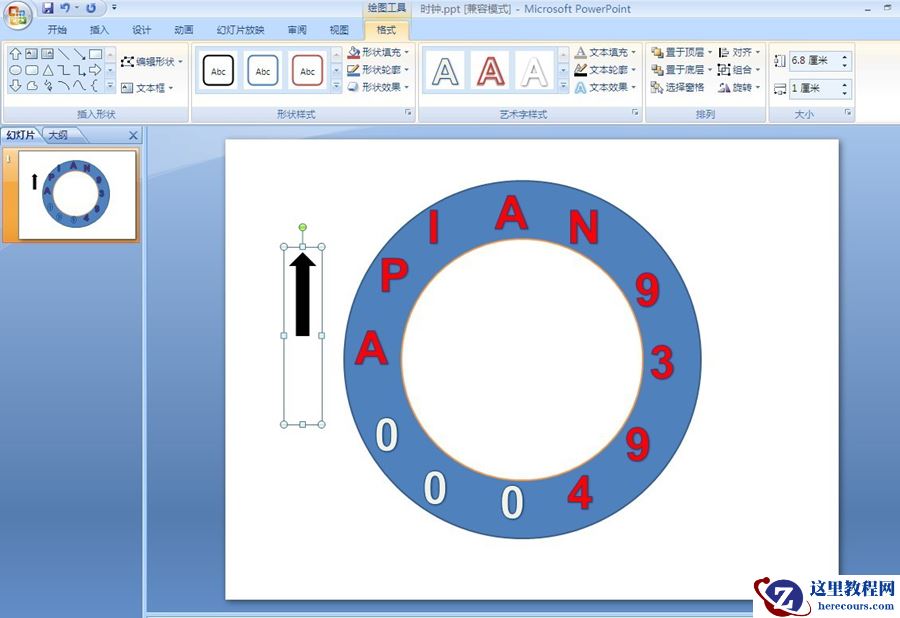Pick the up arrow shape in gallery

point(15,54)
